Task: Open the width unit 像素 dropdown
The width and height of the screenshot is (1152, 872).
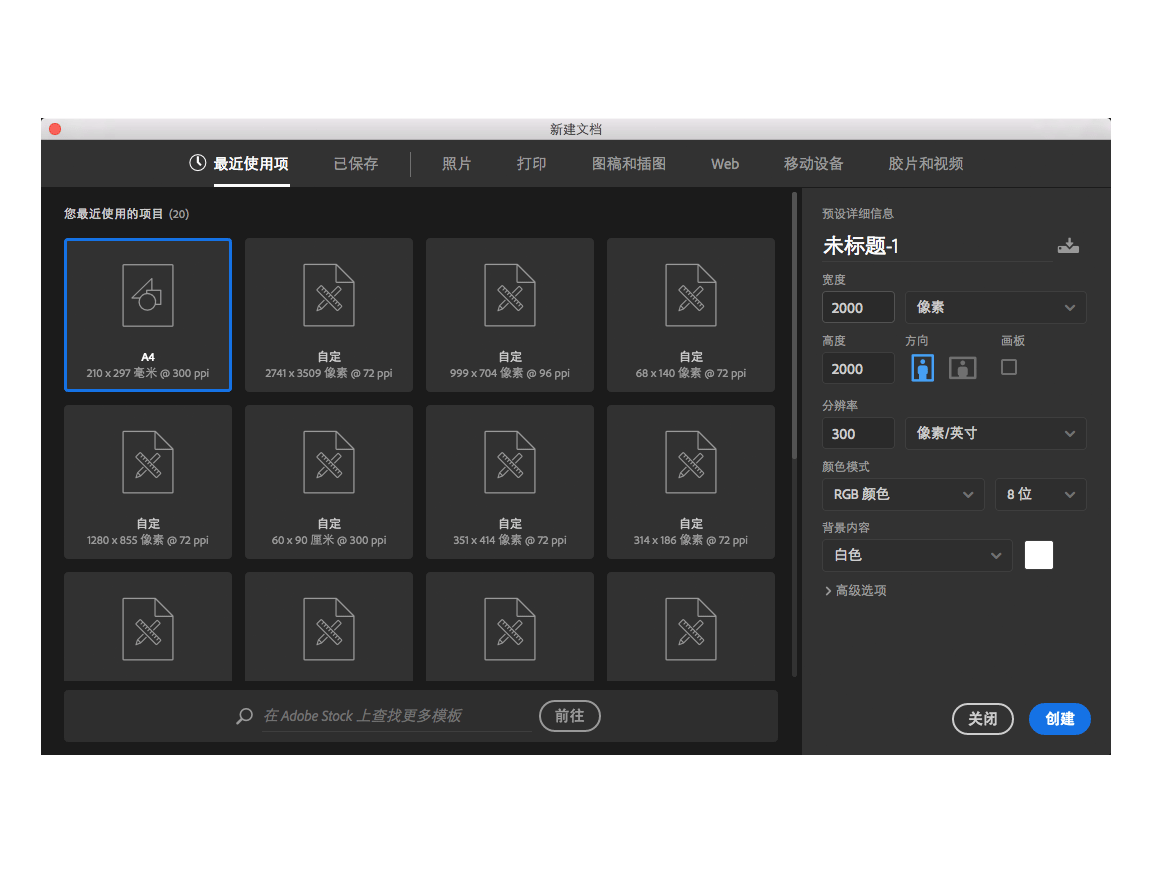Action: click(x=996, y=307)
